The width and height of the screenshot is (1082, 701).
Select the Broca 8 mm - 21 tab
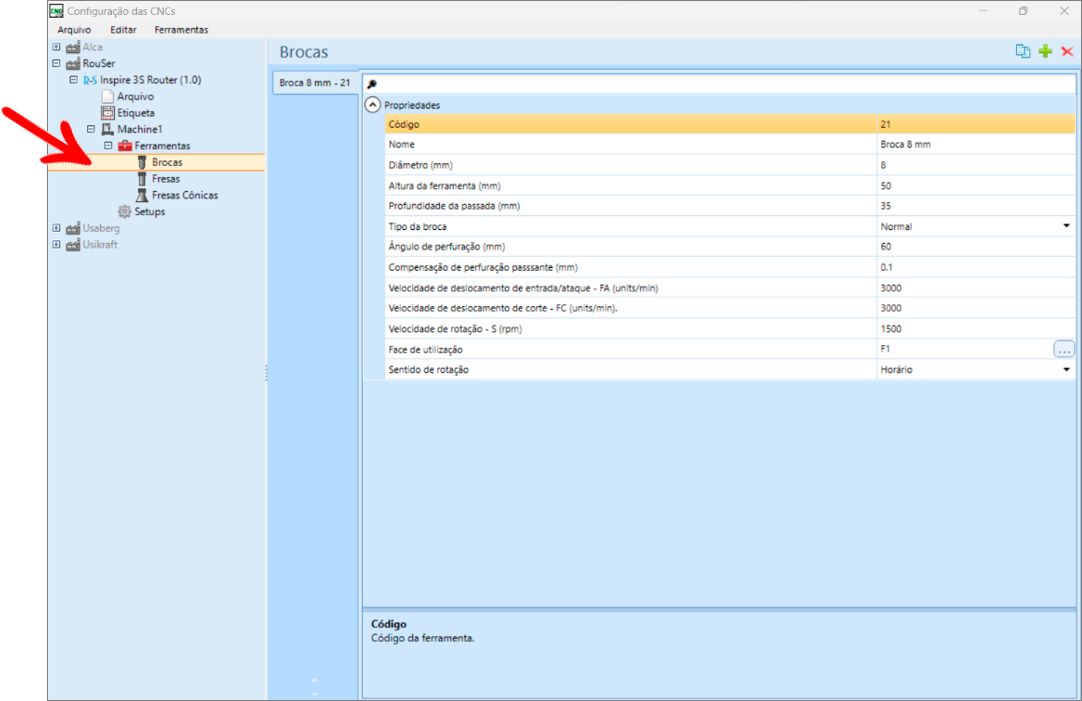314,83
